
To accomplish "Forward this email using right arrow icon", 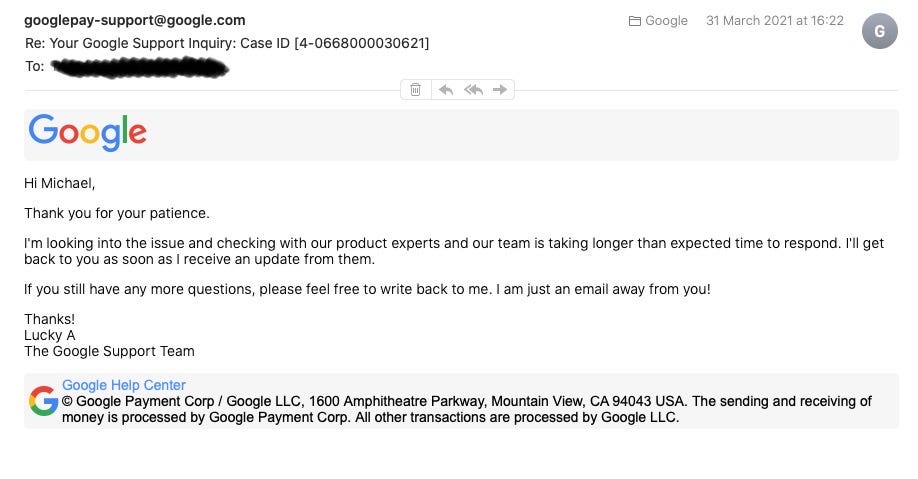I will (x=499, y=90).
